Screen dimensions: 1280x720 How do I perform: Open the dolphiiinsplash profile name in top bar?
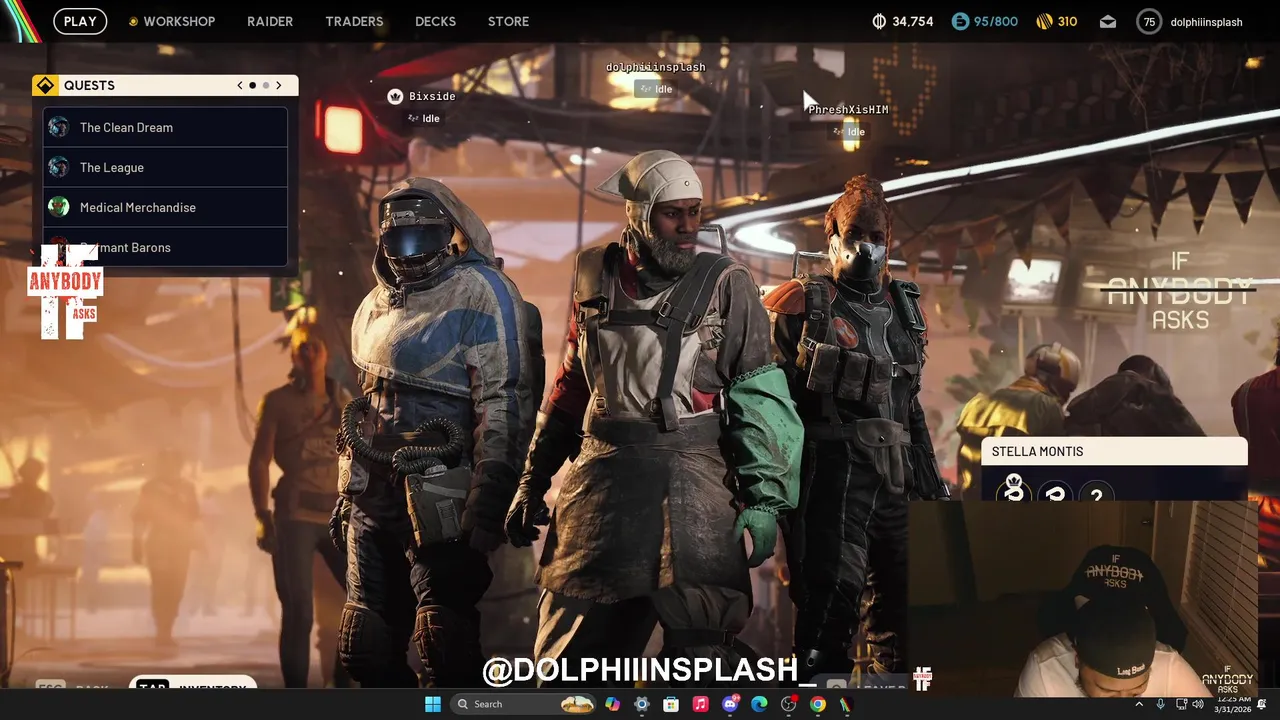1206,21
